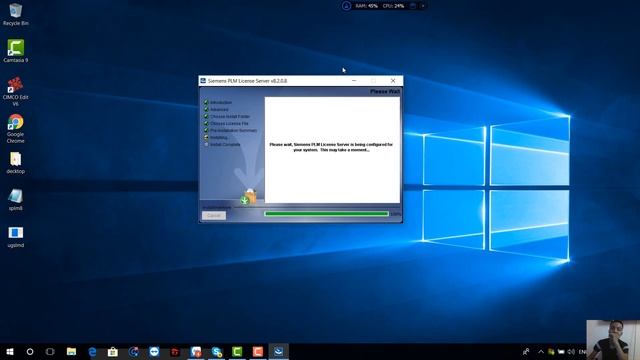Select the Choose Install Folder step

tap(230, 116)
